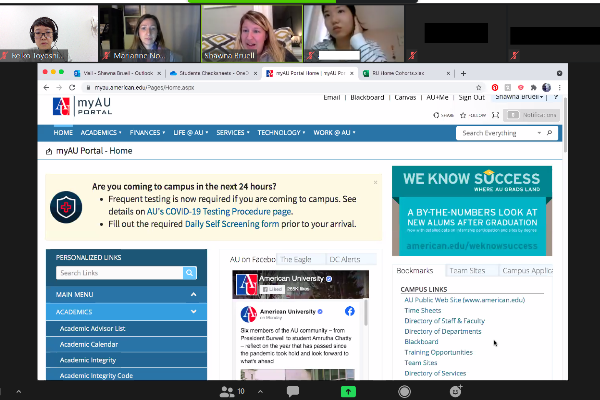Image resolution: width=600 pixels, height=400 pixels.
Task: Open the WORK @ AU dropdown menu
Action: [334, 132]
